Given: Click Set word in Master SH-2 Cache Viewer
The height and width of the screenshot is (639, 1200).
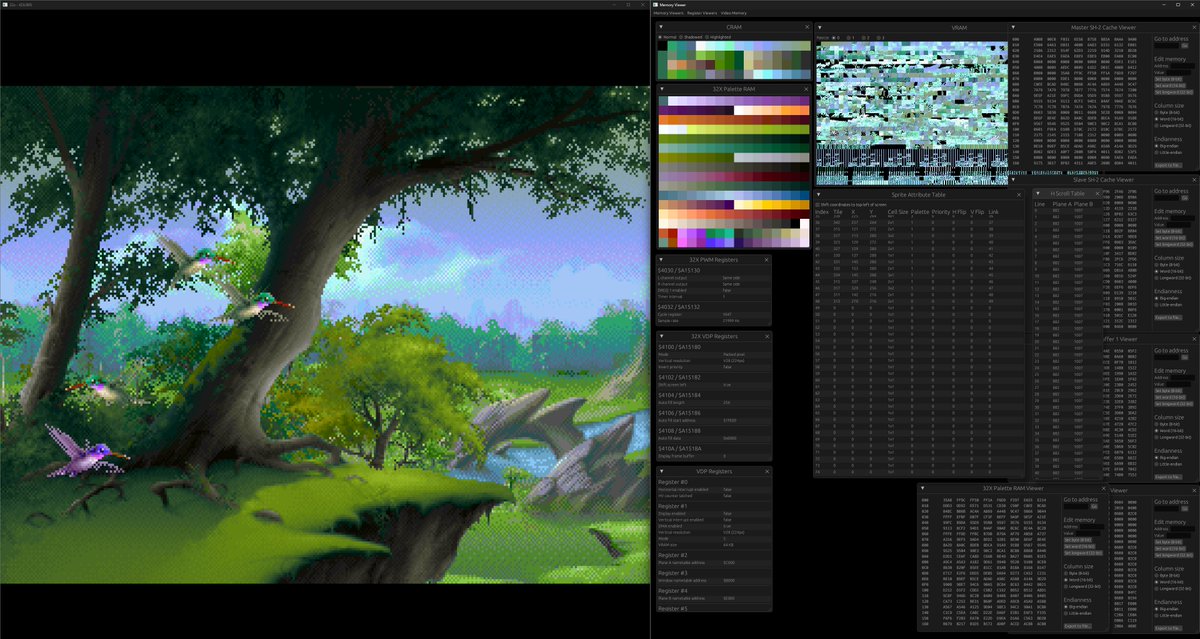Looking at the screenshot, I should (x=1169, y=85).
